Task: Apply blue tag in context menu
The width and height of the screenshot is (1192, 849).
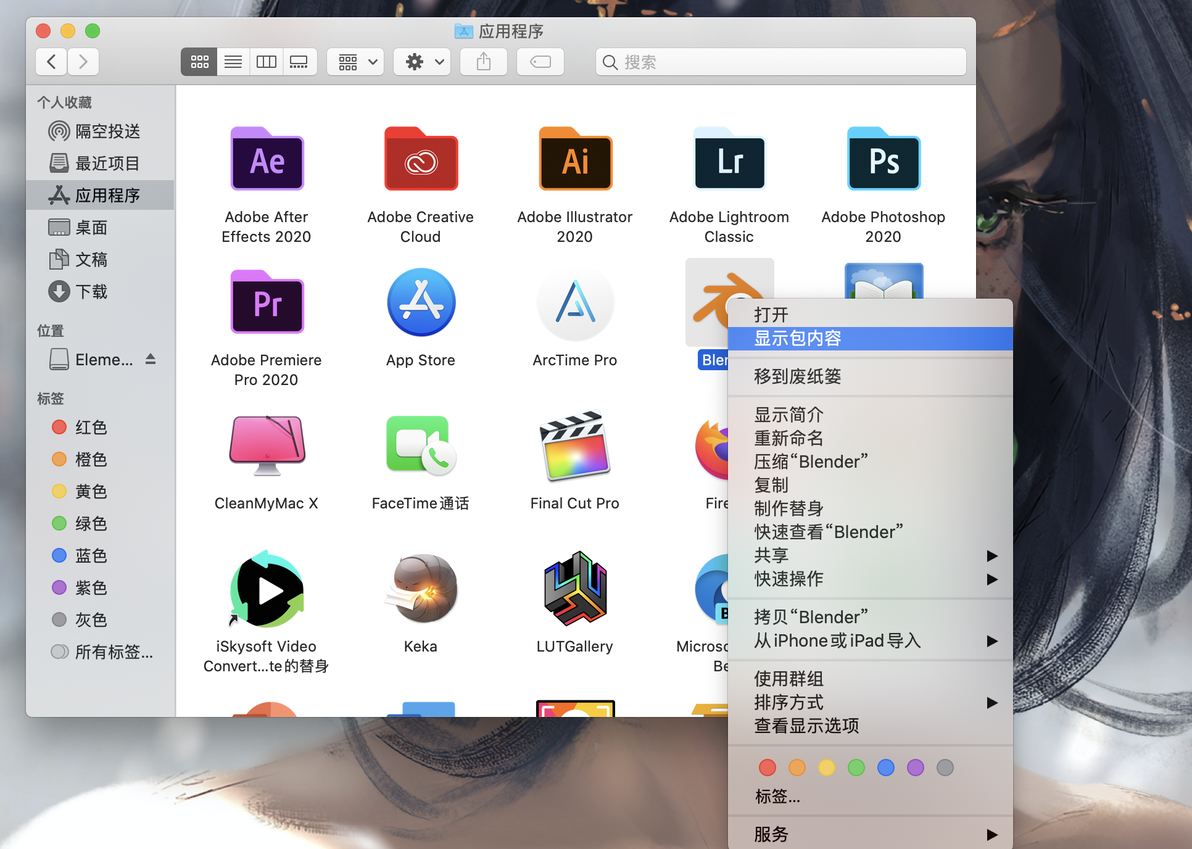Action: pos(886,768)
